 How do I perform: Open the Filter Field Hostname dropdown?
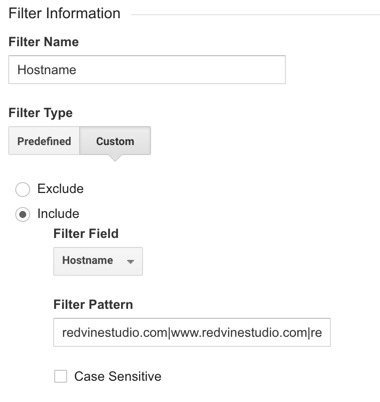pyautogui.click(x=98, y=261)
